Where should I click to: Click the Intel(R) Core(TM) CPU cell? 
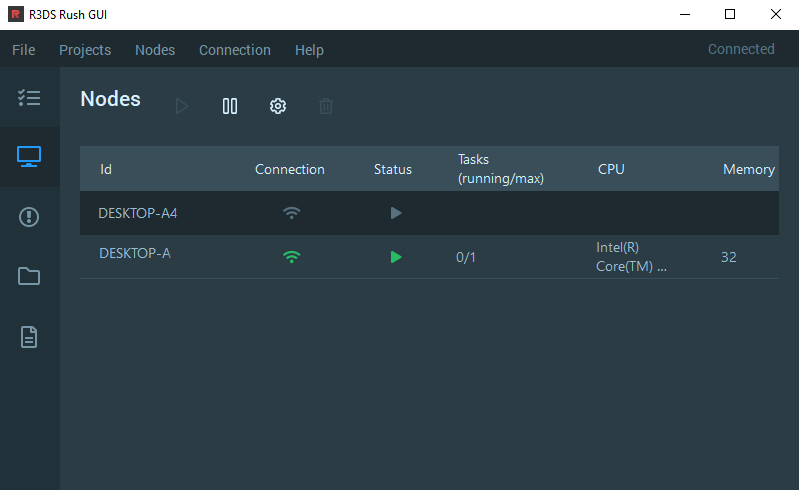point(631,257)
